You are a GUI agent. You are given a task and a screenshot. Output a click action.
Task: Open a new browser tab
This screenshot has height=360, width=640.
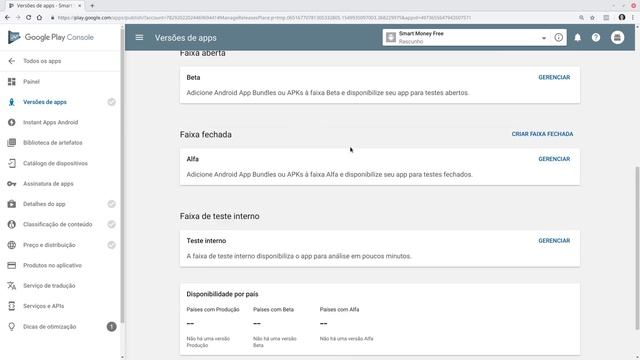(92, 6)
